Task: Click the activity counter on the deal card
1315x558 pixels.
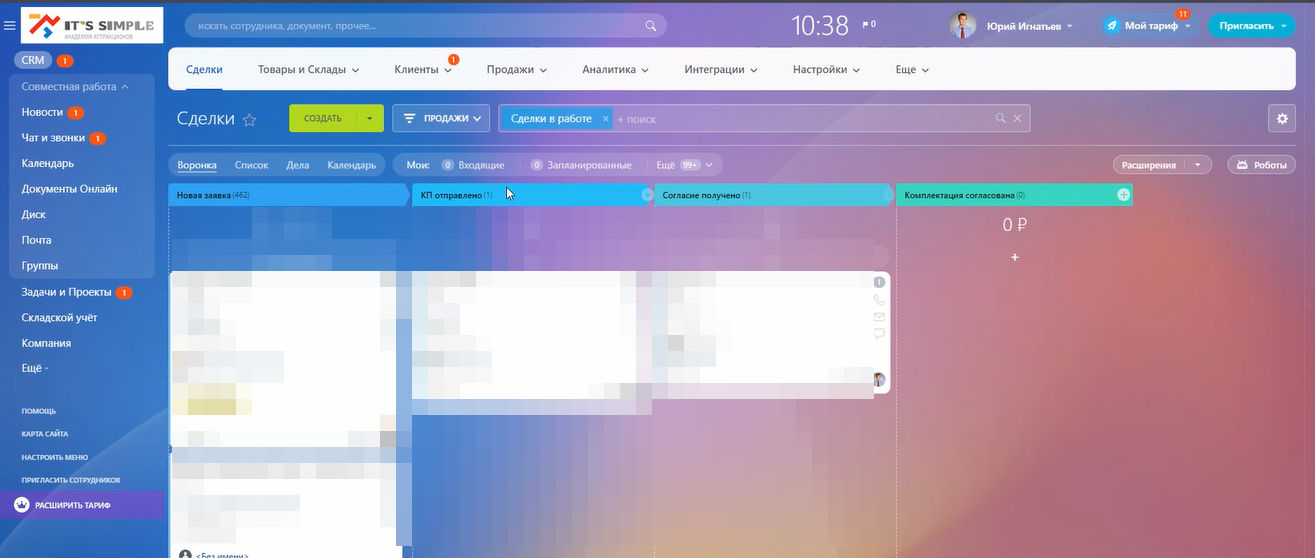Action: pos(879,282)
